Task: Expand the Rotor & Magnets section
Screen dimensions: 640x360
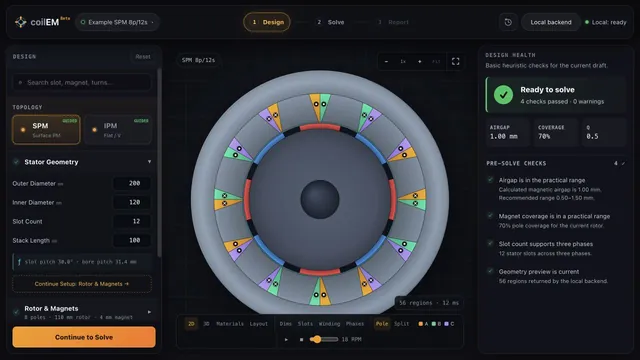Action: point(149,312)
